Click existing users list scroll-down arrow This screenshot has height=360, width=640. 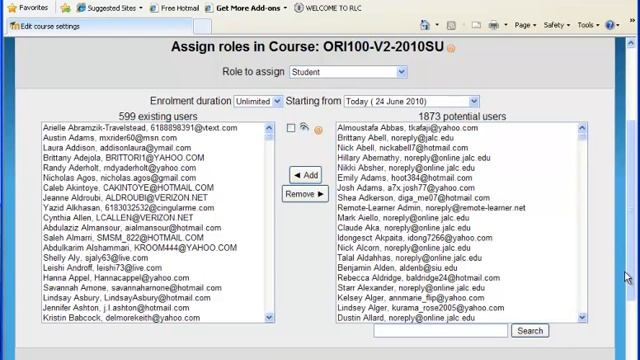(x=269, y=317)
